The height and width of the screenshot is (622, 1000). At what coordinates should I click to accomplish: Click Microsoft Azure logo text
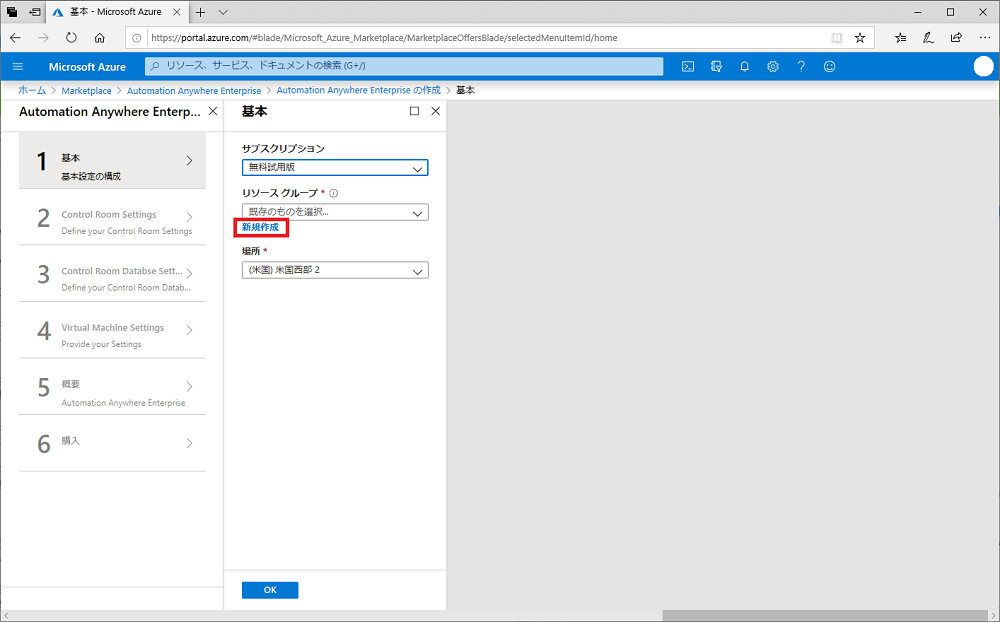click(87, 66)
